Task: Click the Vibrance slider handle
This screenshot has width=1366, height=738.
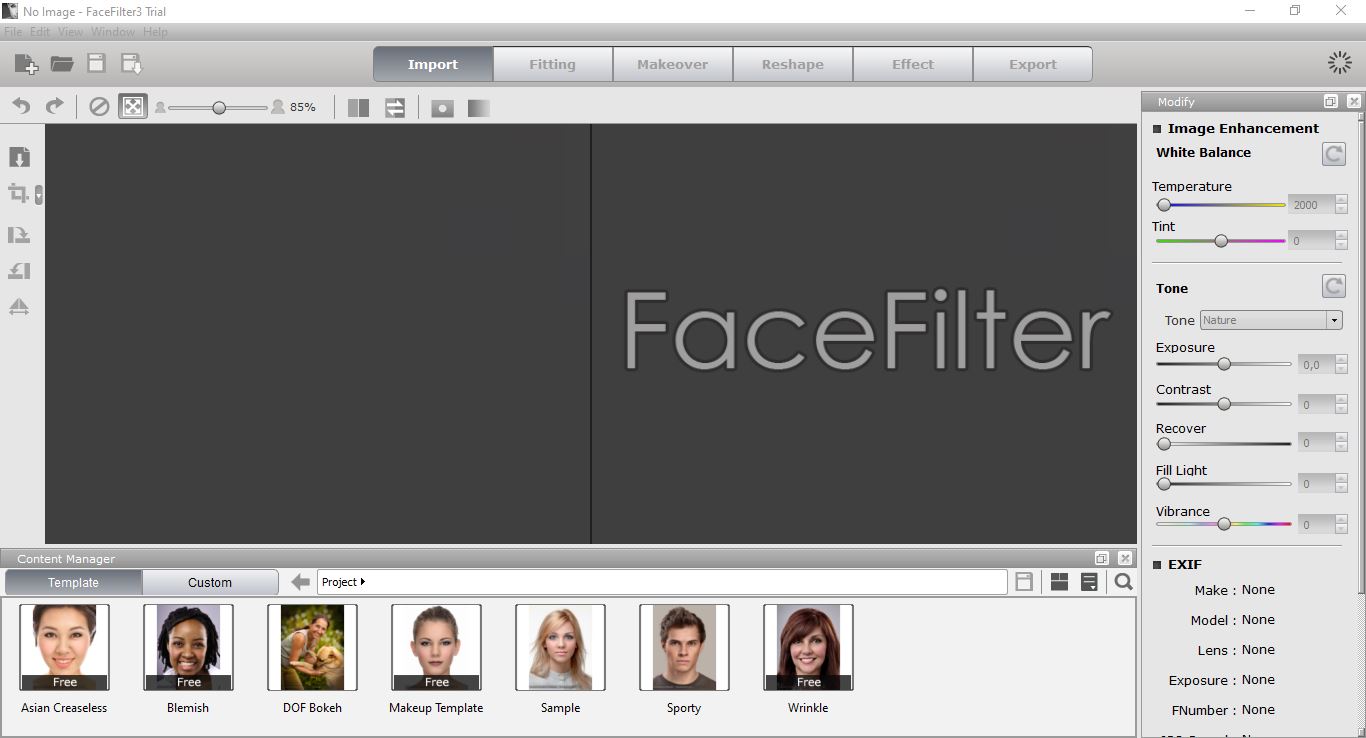Action: point(1224,524)
